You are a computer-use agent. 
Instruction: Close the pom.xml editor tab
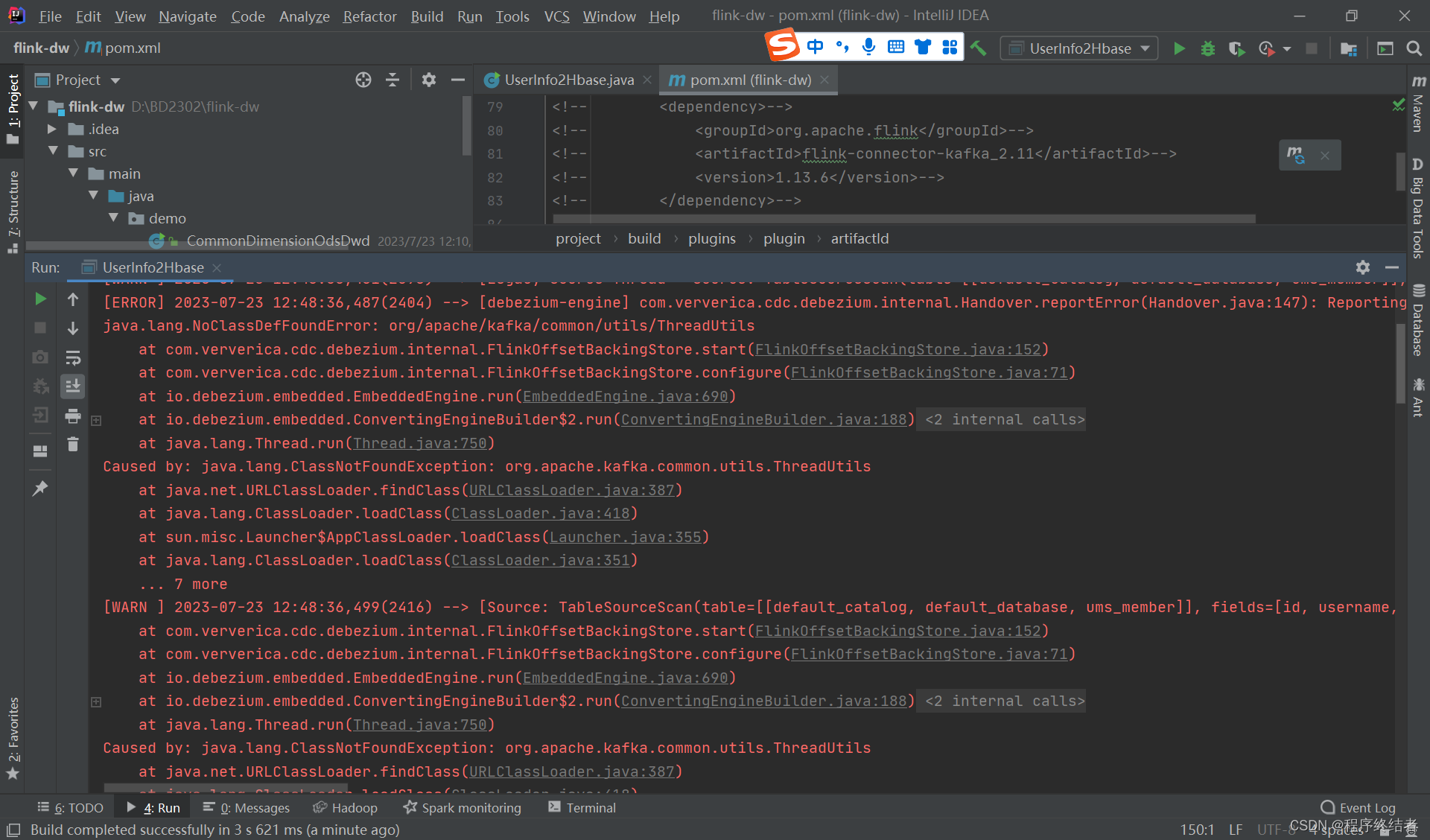824,80
